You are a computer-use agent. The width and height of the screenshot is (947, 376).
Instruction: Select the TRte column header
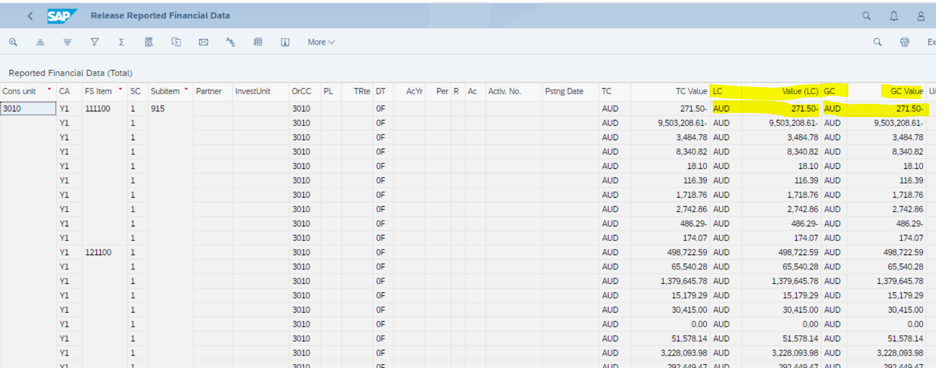click(358, 91)
